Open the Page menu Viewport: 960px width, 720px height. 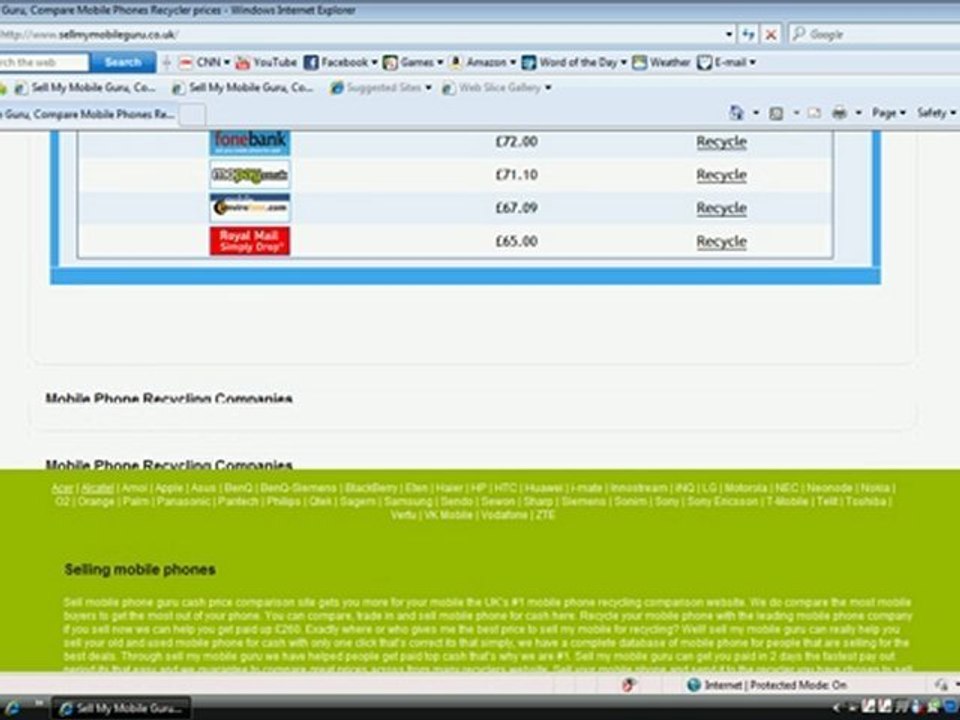coord(888,113)
